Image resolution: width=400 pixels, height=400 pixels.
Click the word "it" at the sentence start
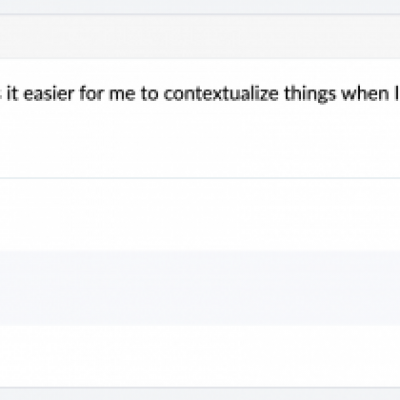point(12,94)
